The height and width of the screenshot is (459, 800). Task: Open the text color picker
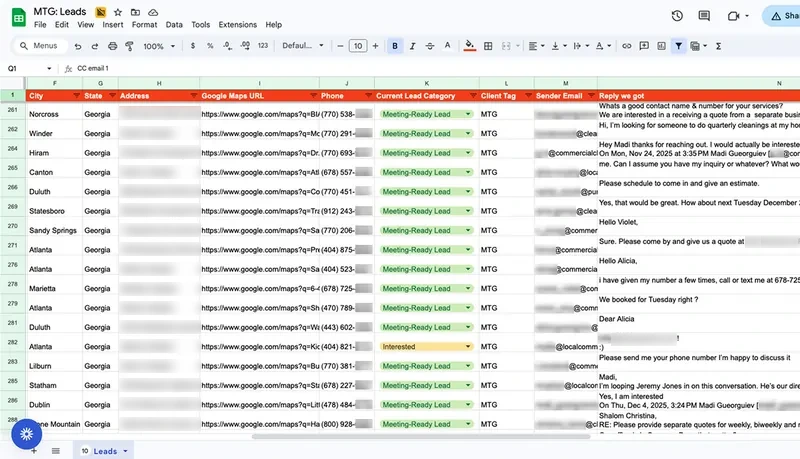click(x=447, y=46)
